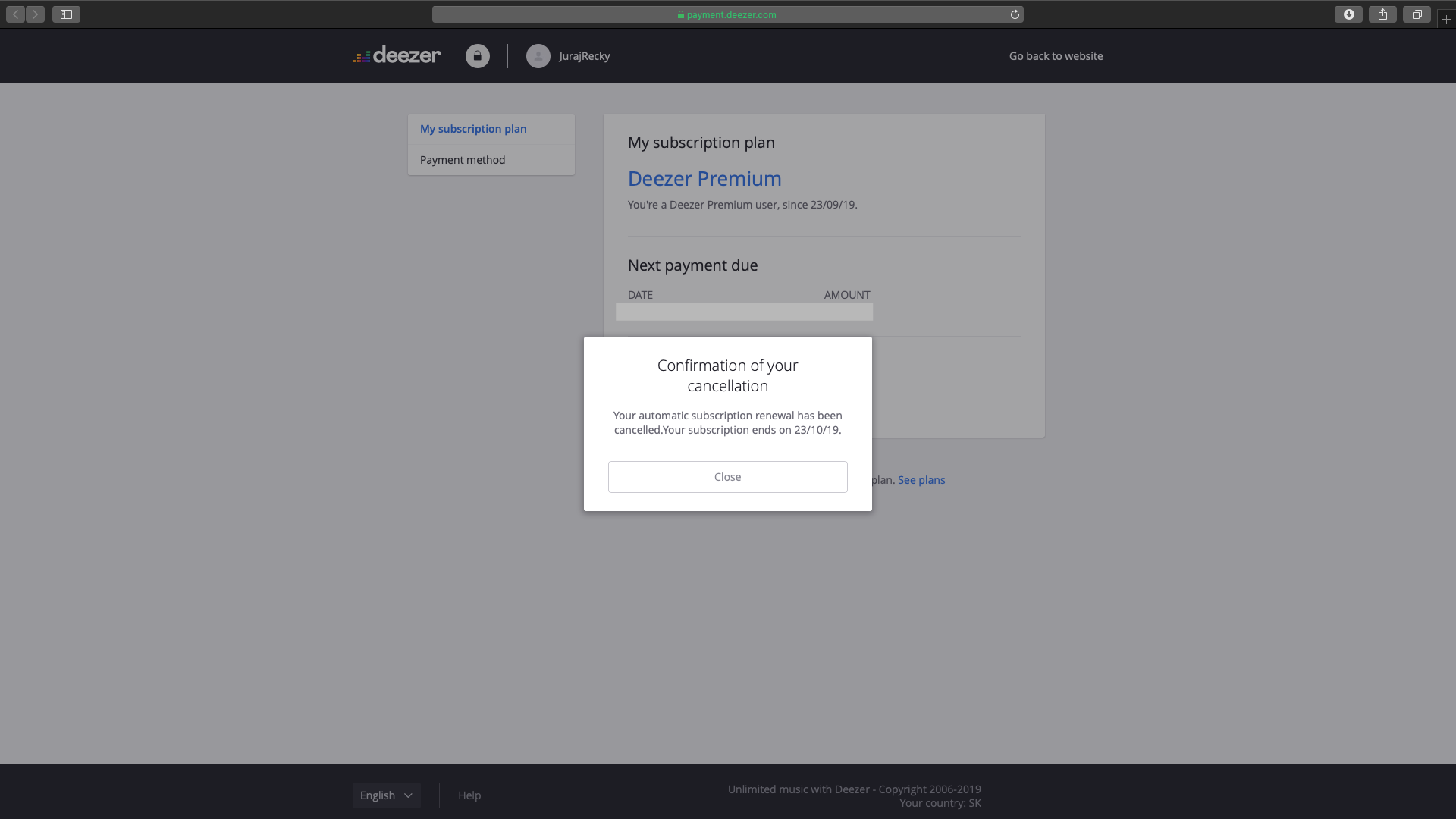
Task: Click the user avatar icon
Action: (x=538, y=56)
